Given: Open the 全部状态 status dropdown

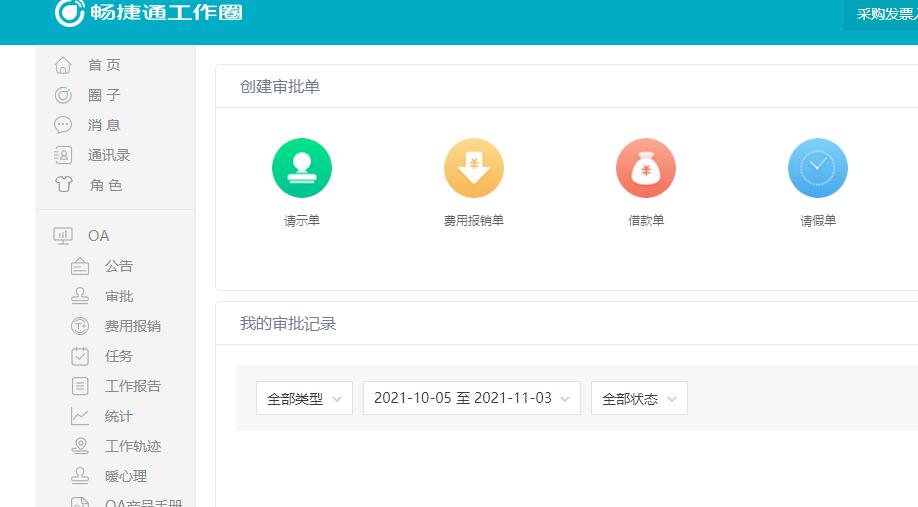Looking at the screenshot, I should (x=639, y=398).
